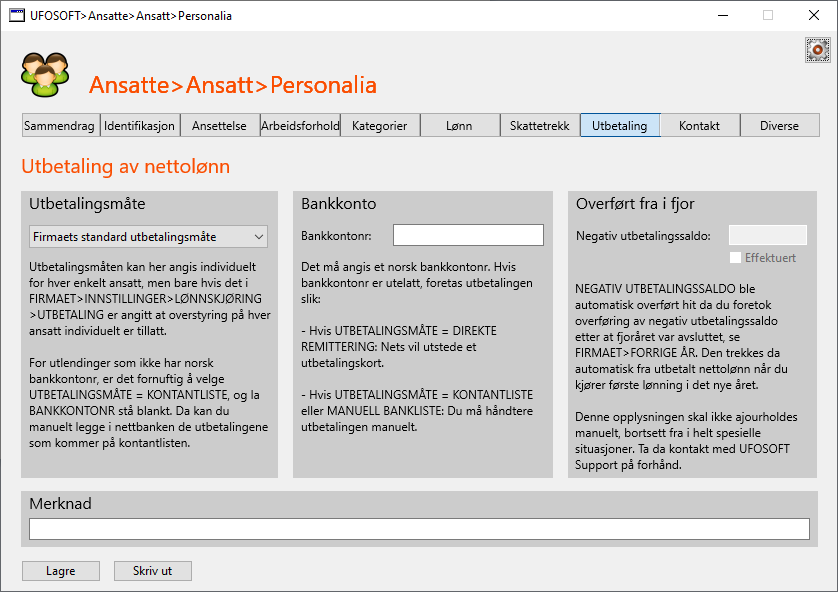The width and height of the screenshot is (838, 592).
Task: Expand the Utbetalingsmåte dropdown
Action: tap(148, 237)
